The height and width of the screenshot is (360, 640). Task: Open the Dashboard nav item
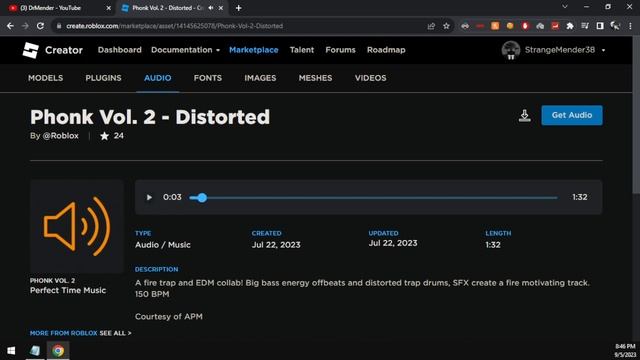(120, 50)
